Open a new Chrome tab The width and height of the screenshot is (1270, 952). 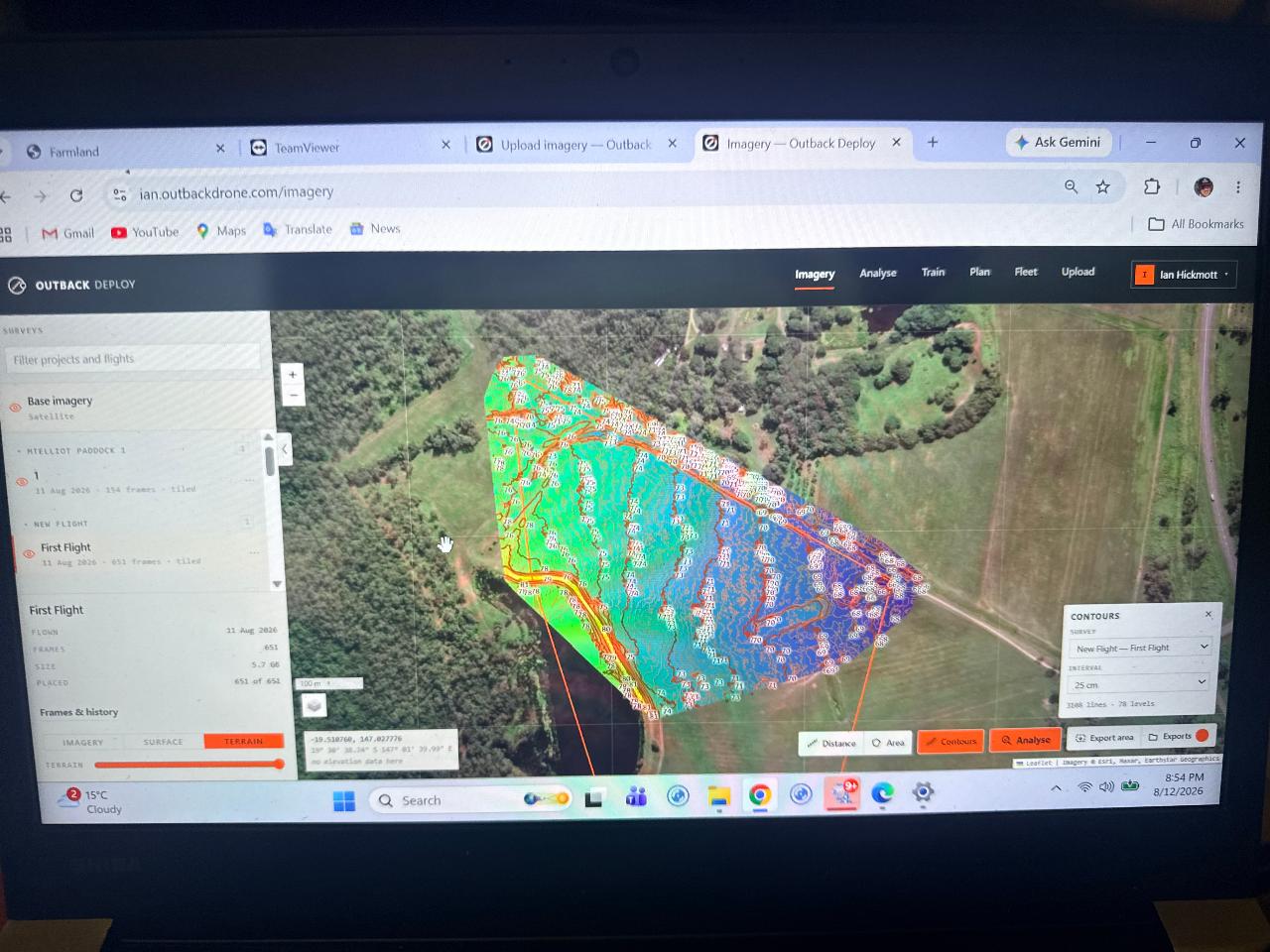tap(933, 143)
